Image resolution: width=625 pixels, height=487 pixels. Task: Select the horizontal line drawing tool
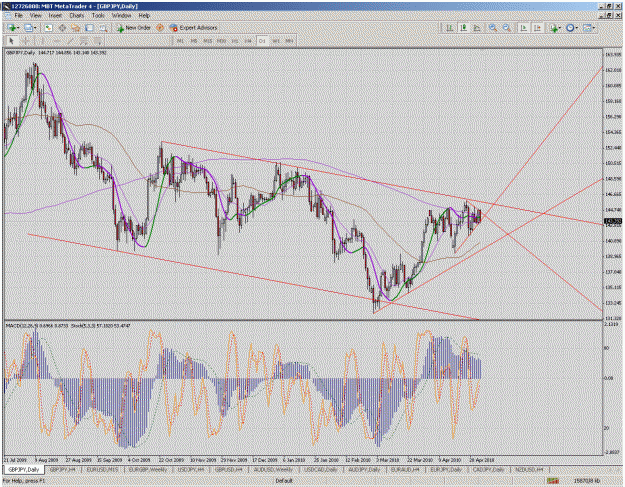[x=56, y=41]
